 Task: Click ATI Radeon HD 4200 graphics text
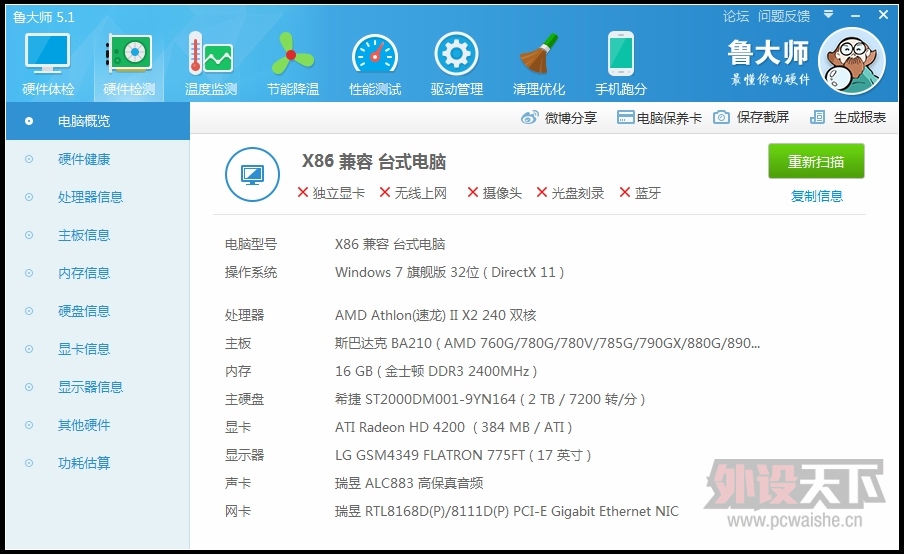[453, 427]
